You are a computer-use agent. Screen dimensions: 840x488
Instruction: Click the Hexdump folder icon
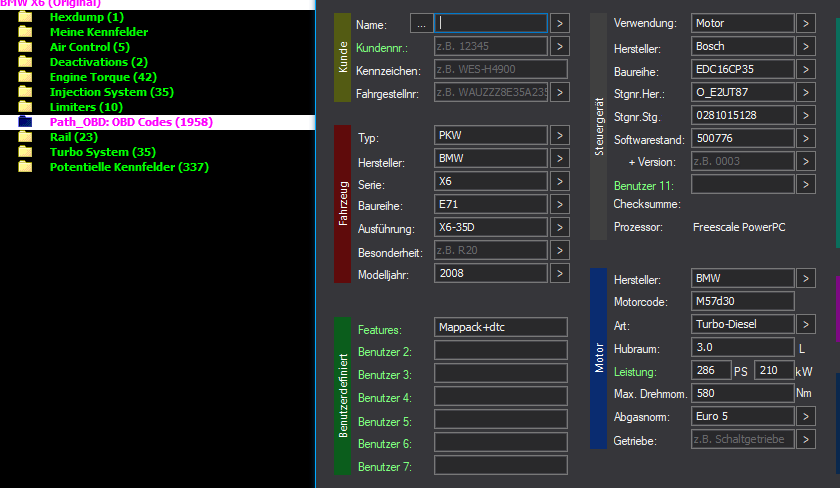point(25,17)
